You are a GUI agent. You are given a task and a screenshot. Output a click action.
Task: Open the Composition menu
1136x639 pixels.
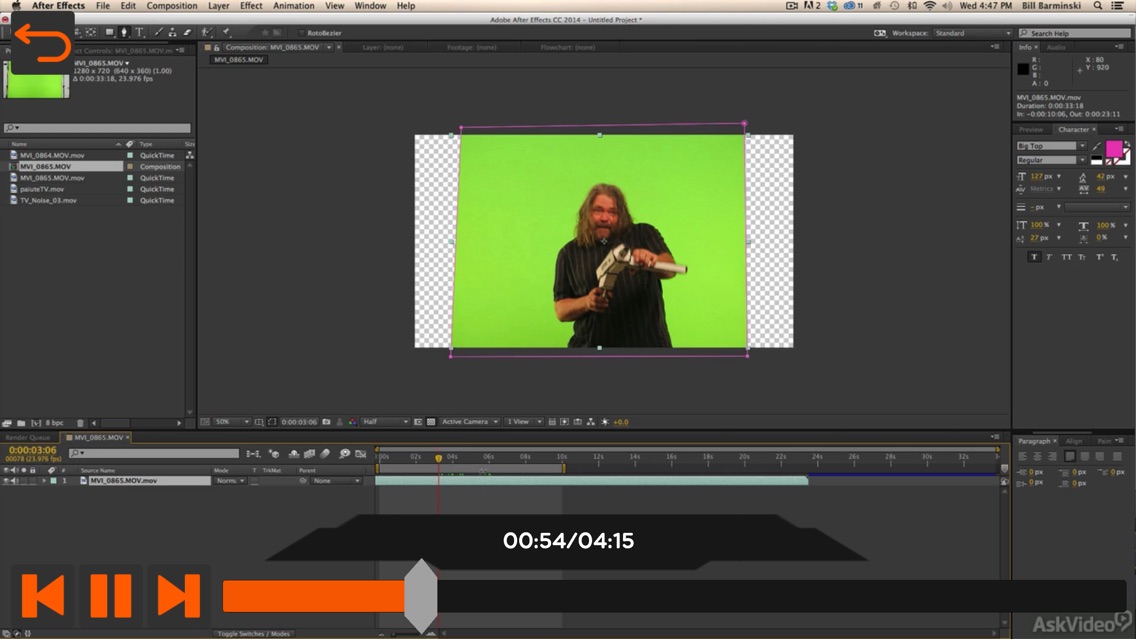(172, 6)
